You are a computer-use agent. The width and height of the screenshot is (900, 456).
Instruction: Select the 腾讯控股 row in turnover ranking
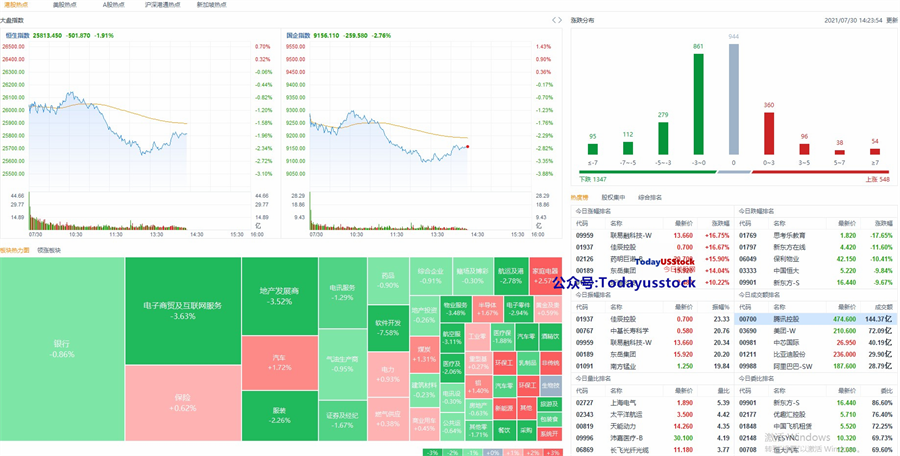pos(816,319)
